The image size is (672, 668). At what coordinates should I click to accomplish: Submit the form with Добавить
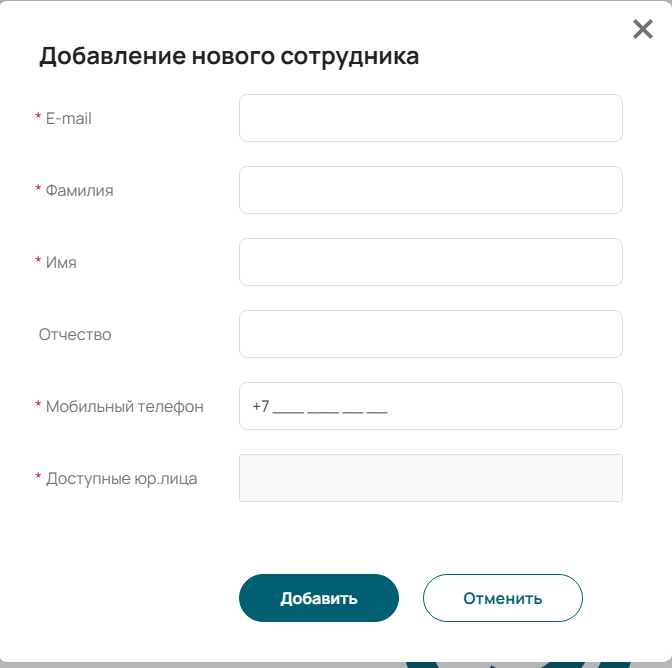[x=319, y=598]
